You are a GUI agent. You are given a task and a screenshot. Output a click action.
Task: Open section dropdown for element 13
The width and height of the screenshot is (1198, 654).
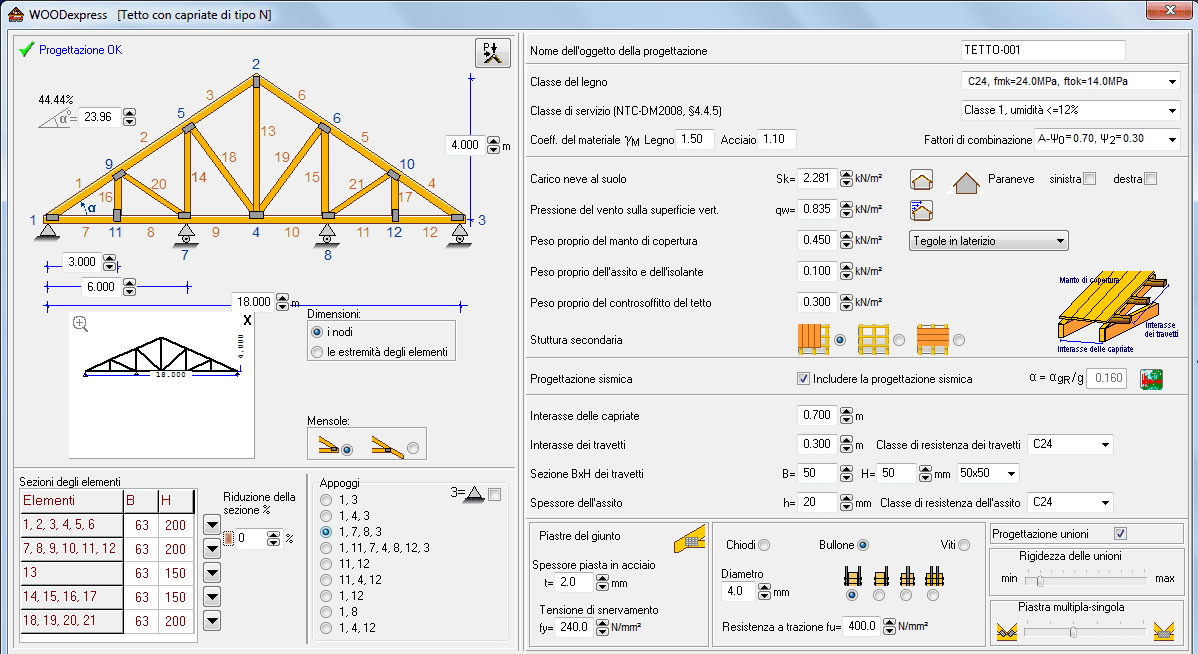(x=212, y=573)
